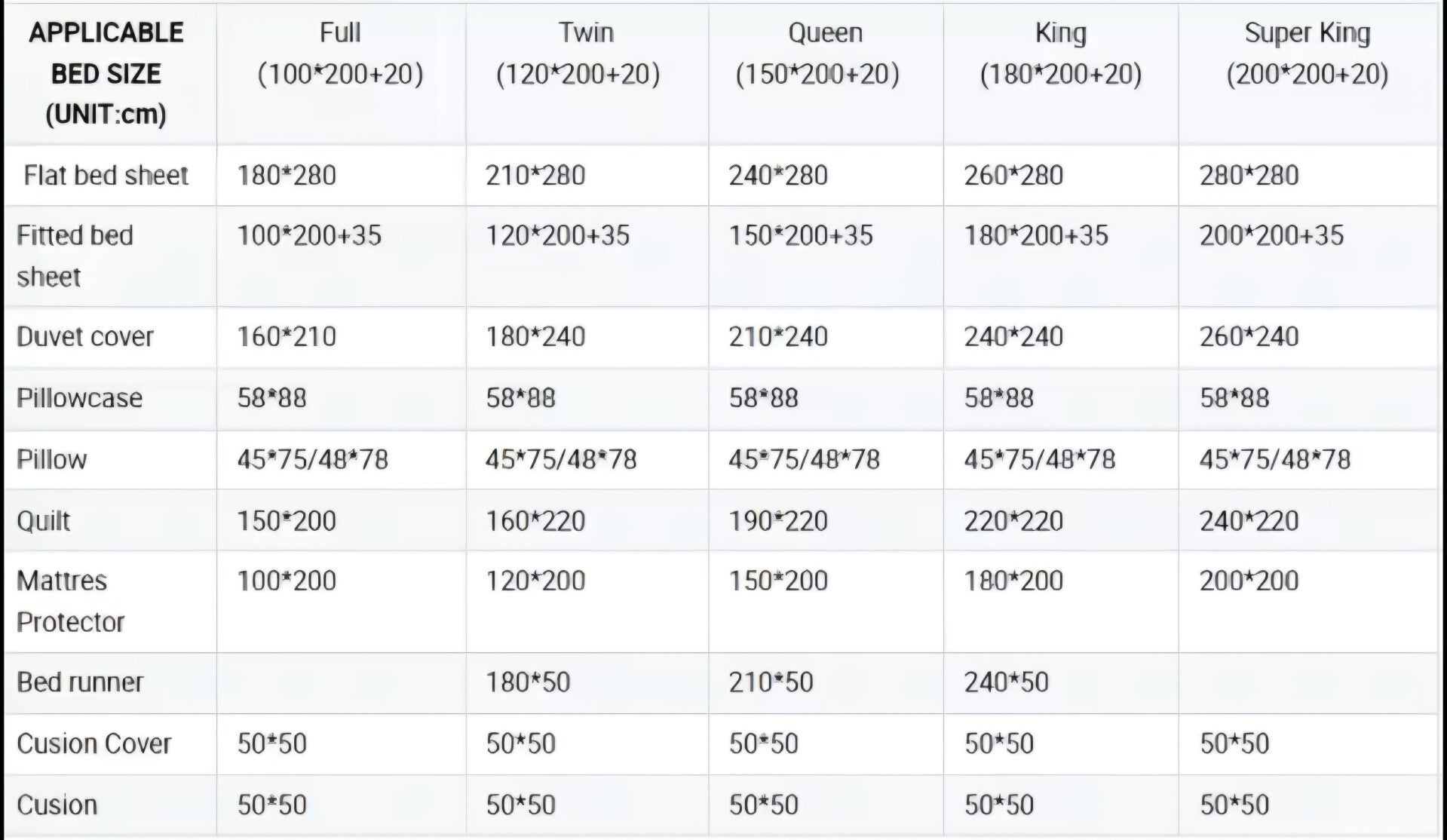Select the Flat bed sheet row label
This screenshot has height=840, width=1447.
[x=106, y=176]
